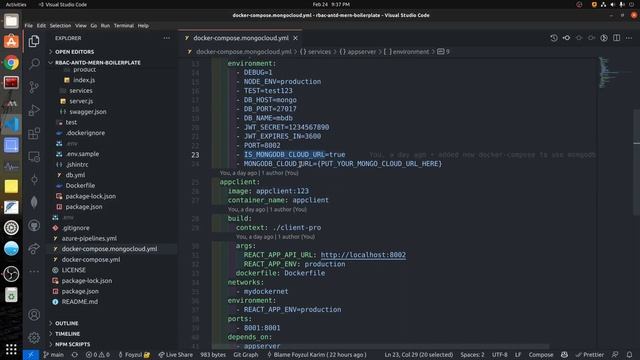Viewport: 640px width, 360px height.
Task: Open the Search view in activity bar
Action: click(x=34, y=64)
